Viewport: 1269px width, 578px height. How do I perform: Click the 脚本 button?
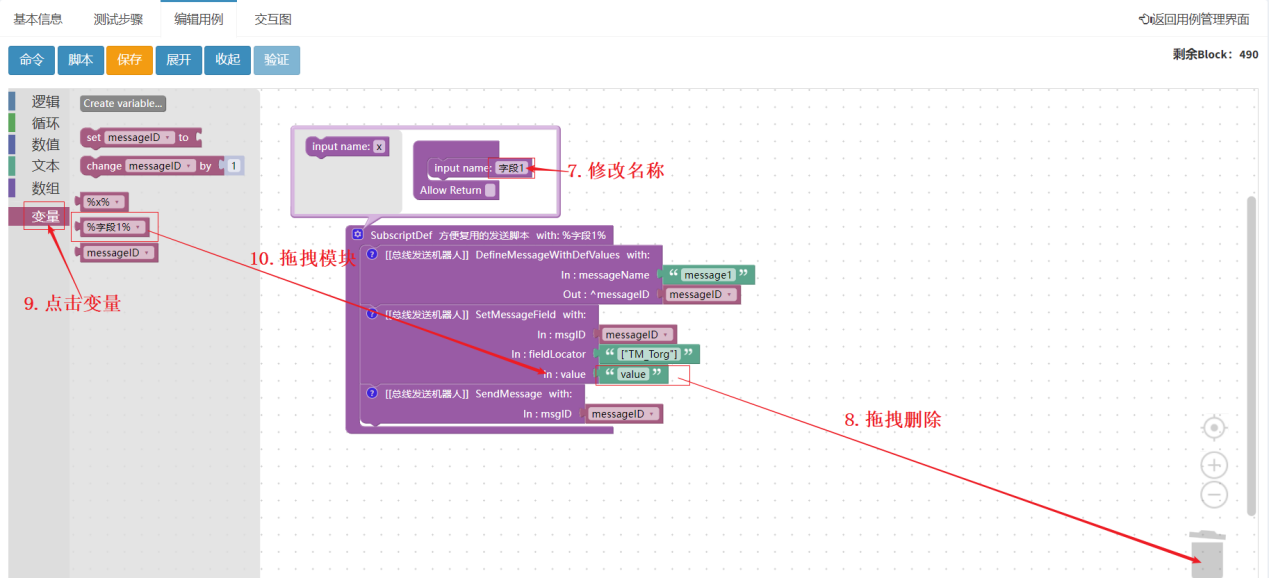click(x=80, y=60)
